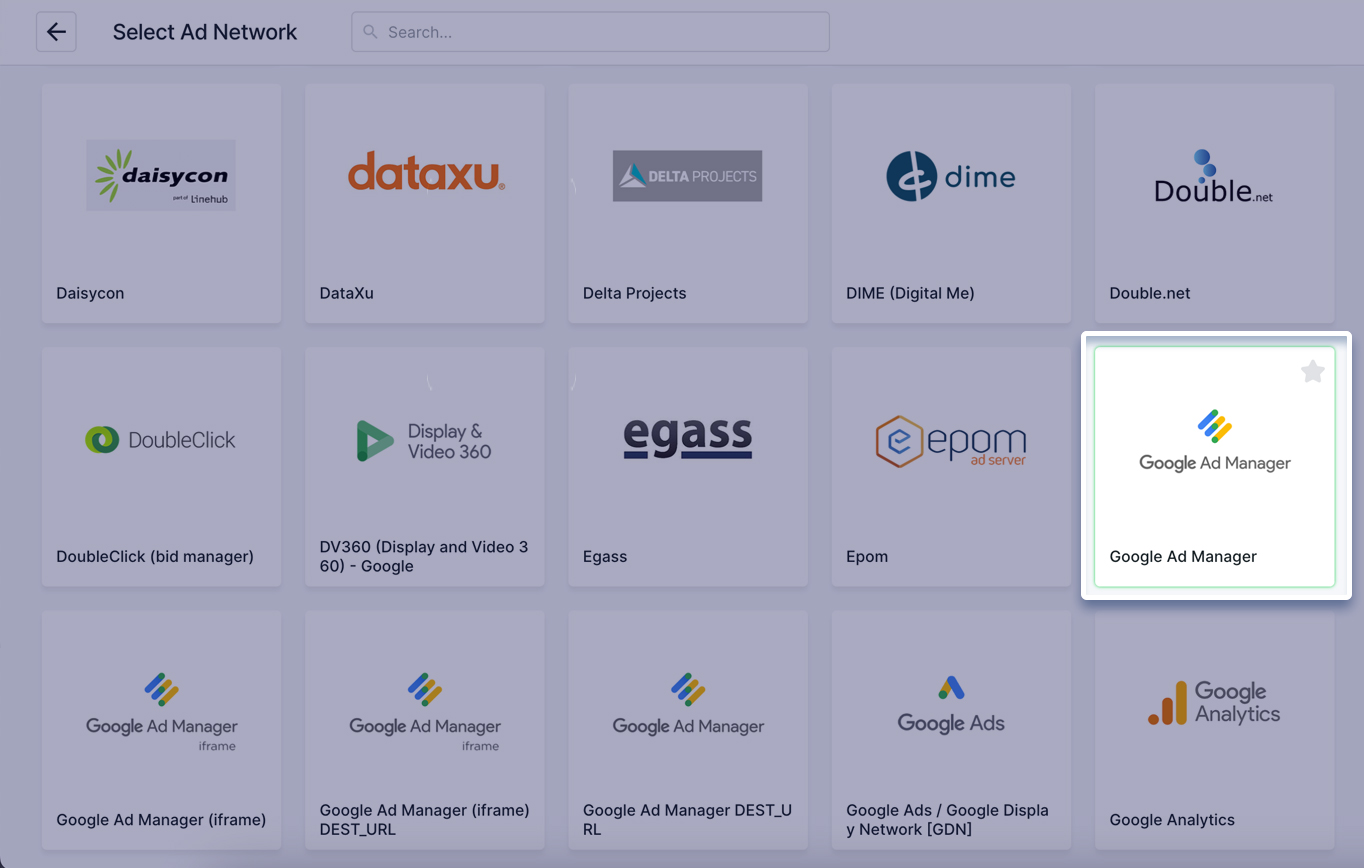Click the "Select Ad Network" heading

pos(205,32)
